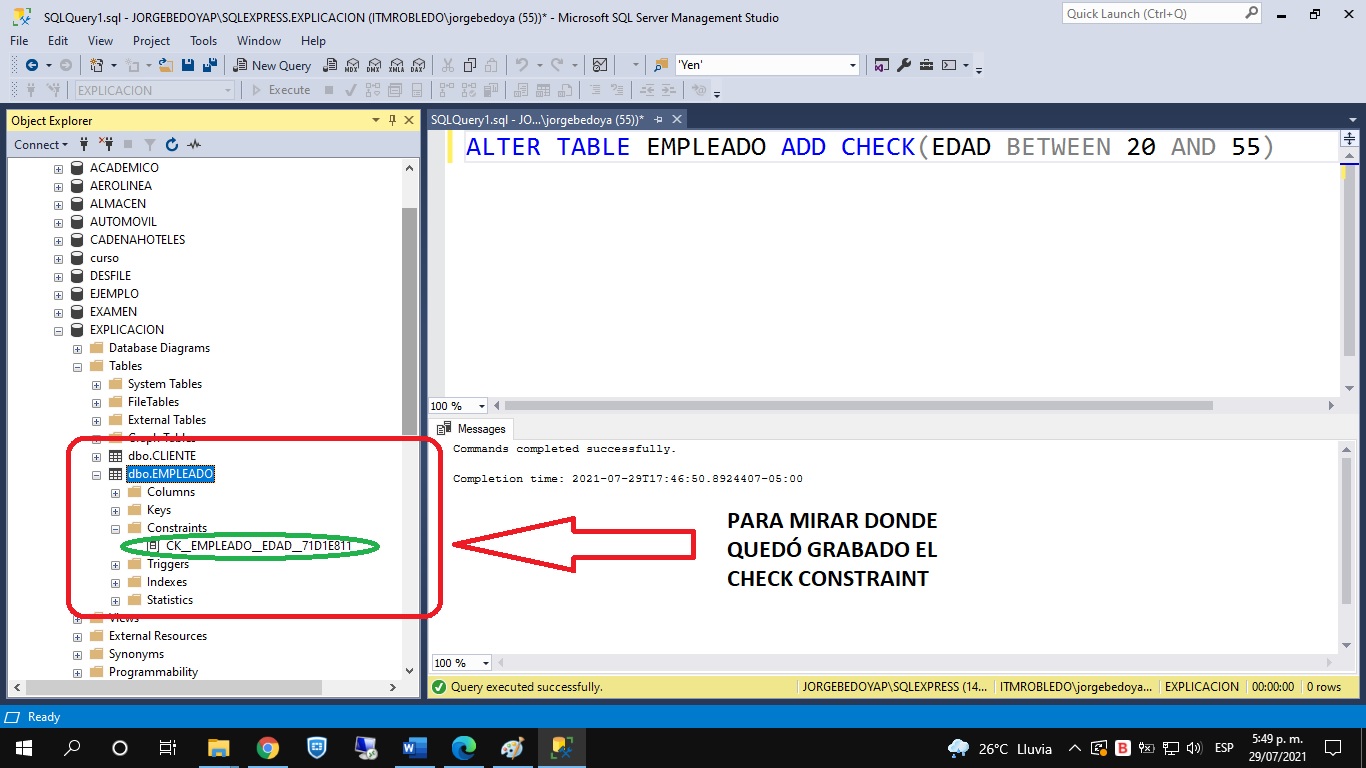Open the Help menu
Screen dimensions: 1366x768
tap(313, 41)
